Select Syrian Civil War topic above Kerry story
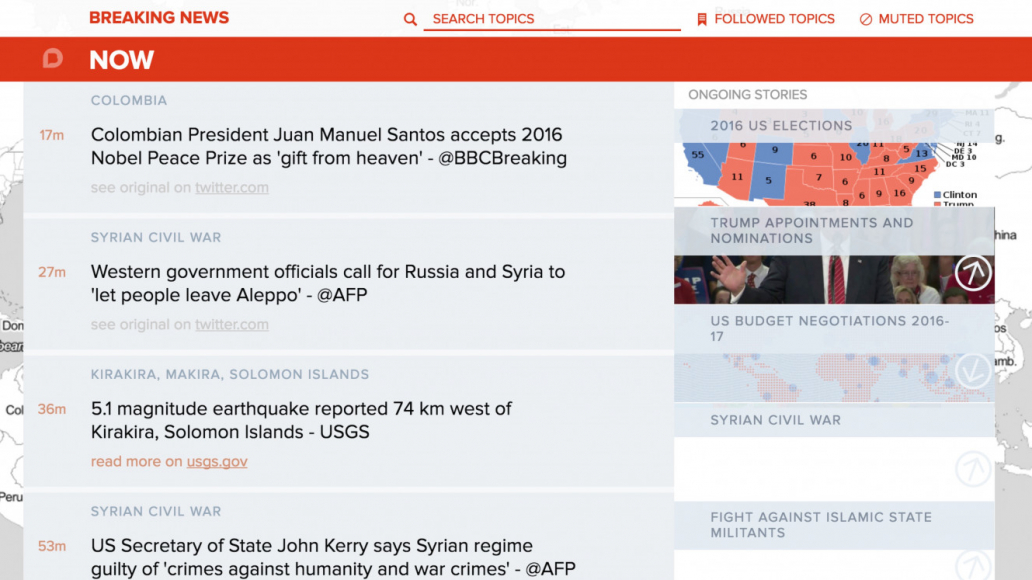Screen dimensions: 1032x580 click(156, 512)
